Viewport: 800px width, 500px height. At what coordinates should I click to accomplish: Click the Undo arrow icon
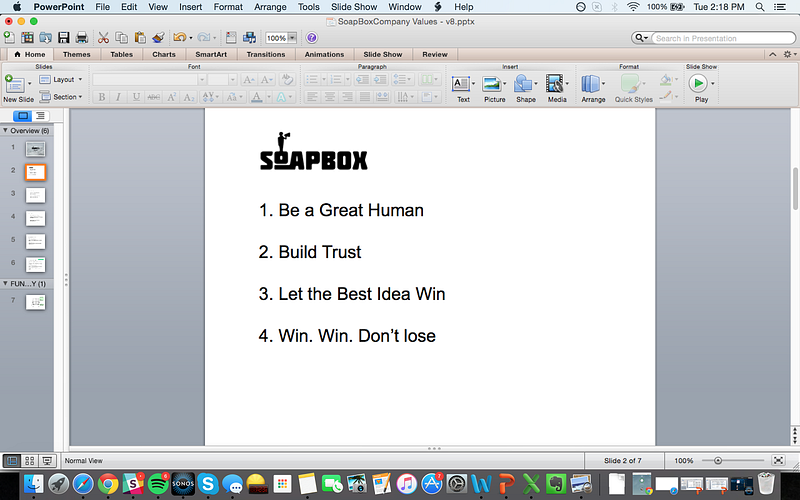point(180,38)
